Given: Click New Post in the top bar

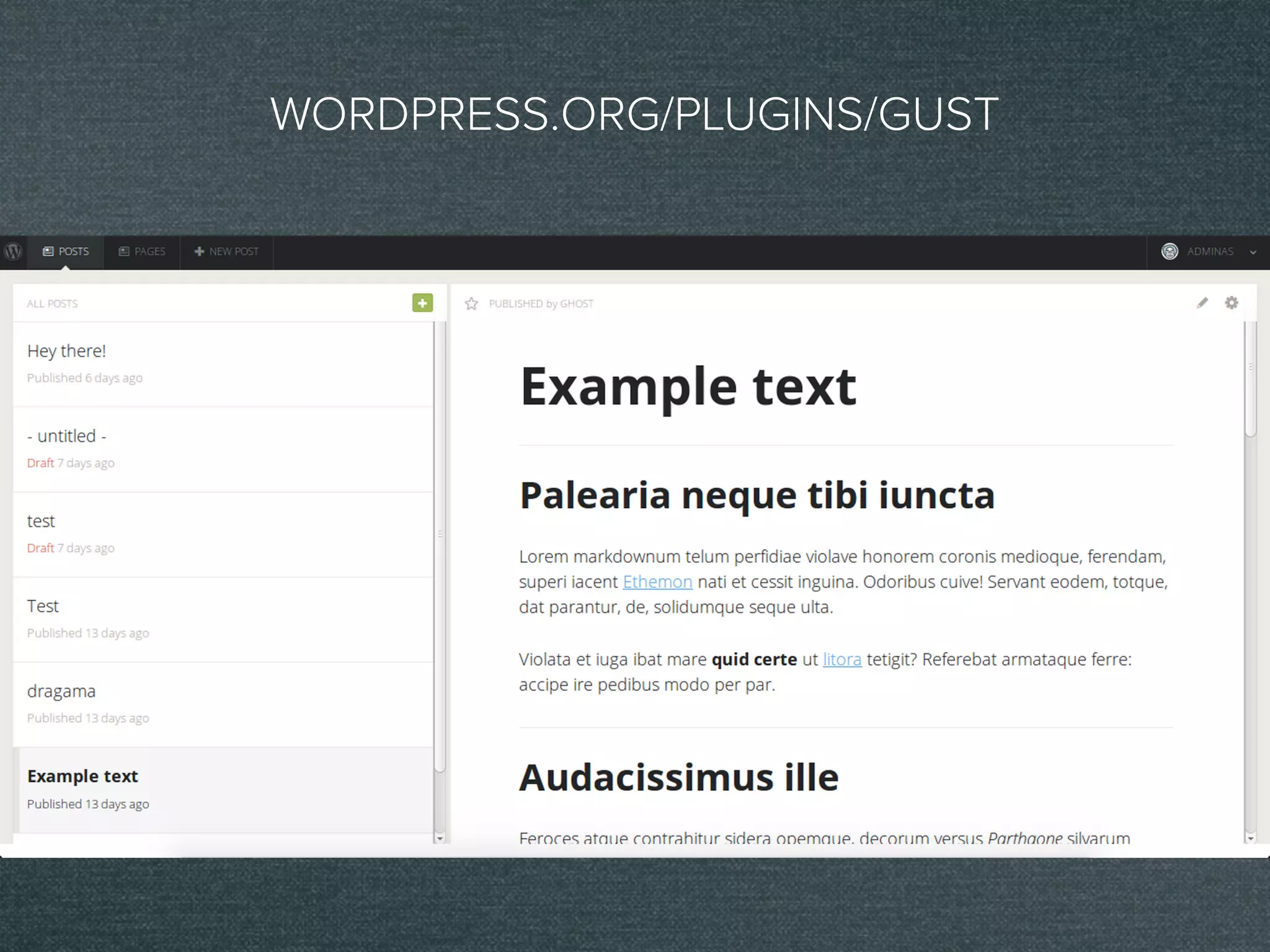Looking at the screenshot, I should point(226,252).
